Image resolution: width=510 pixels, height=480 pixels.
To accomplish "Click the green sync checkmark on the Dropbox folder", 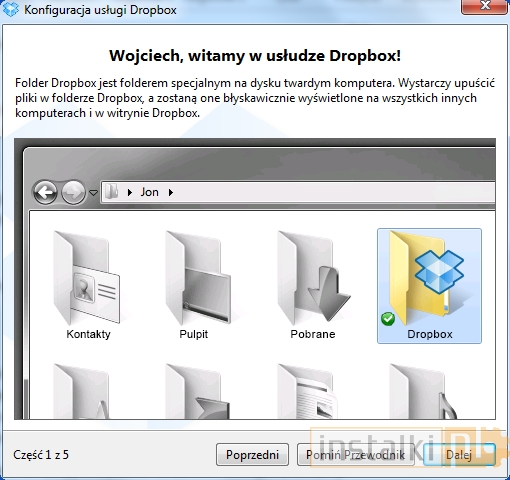I will (388, 319).
